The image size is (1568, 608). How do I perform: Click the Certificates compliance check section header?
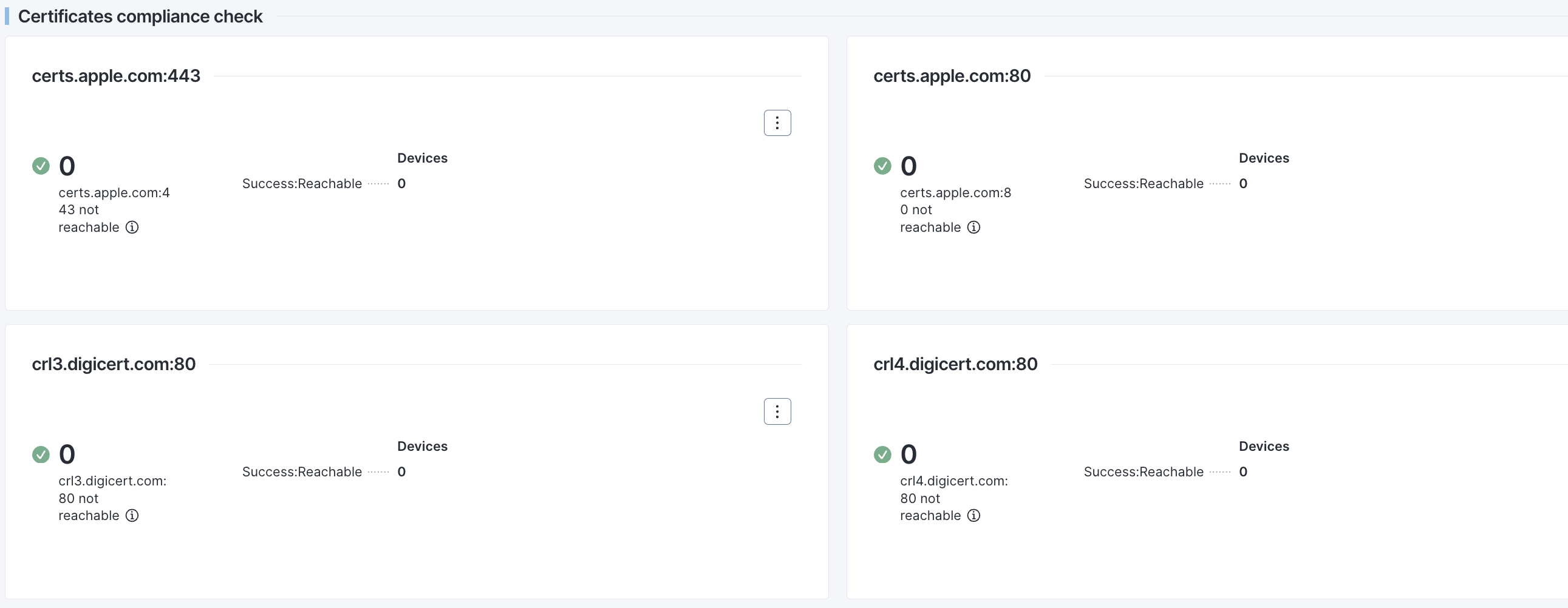point(141,16)
